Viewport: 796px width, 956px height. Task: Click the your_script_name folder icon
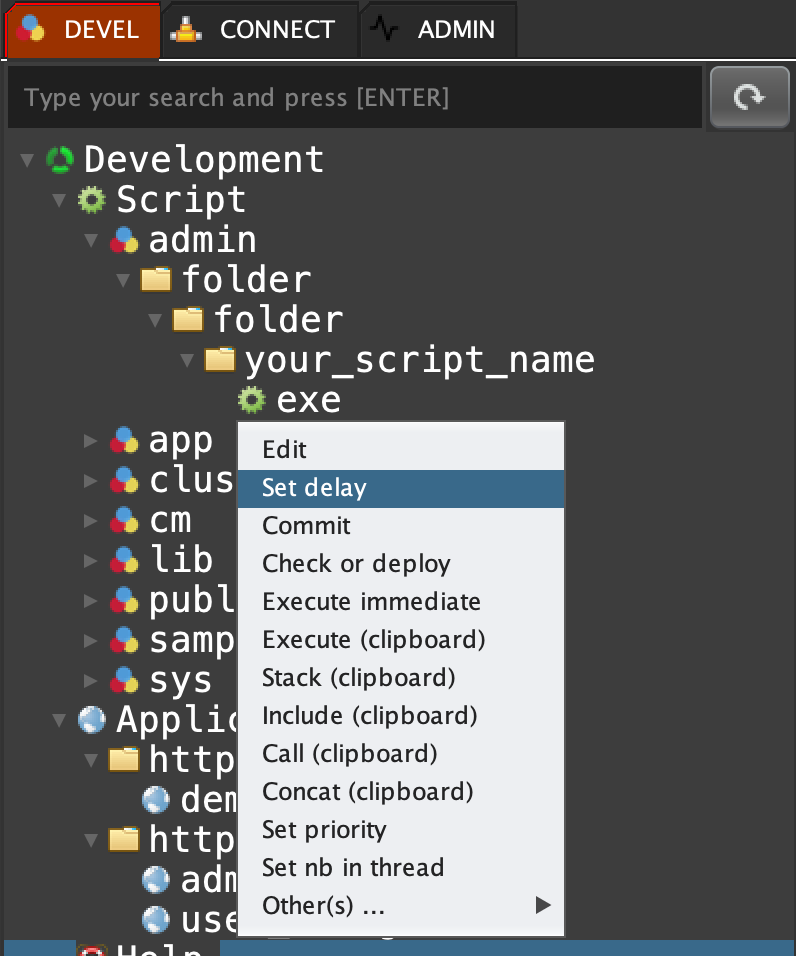[220, 359]
